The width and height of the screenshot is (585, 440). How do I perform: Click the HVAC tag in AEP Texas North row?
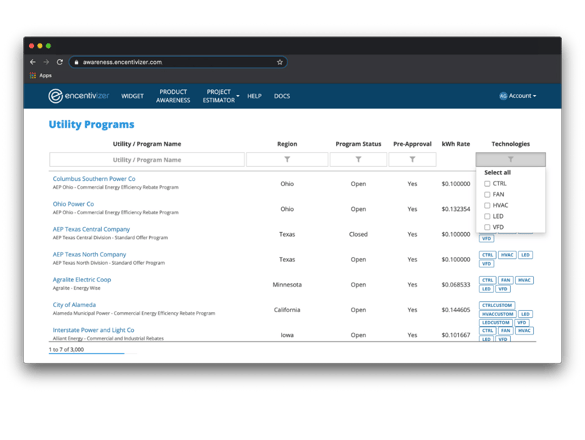(x=507, y=255)
